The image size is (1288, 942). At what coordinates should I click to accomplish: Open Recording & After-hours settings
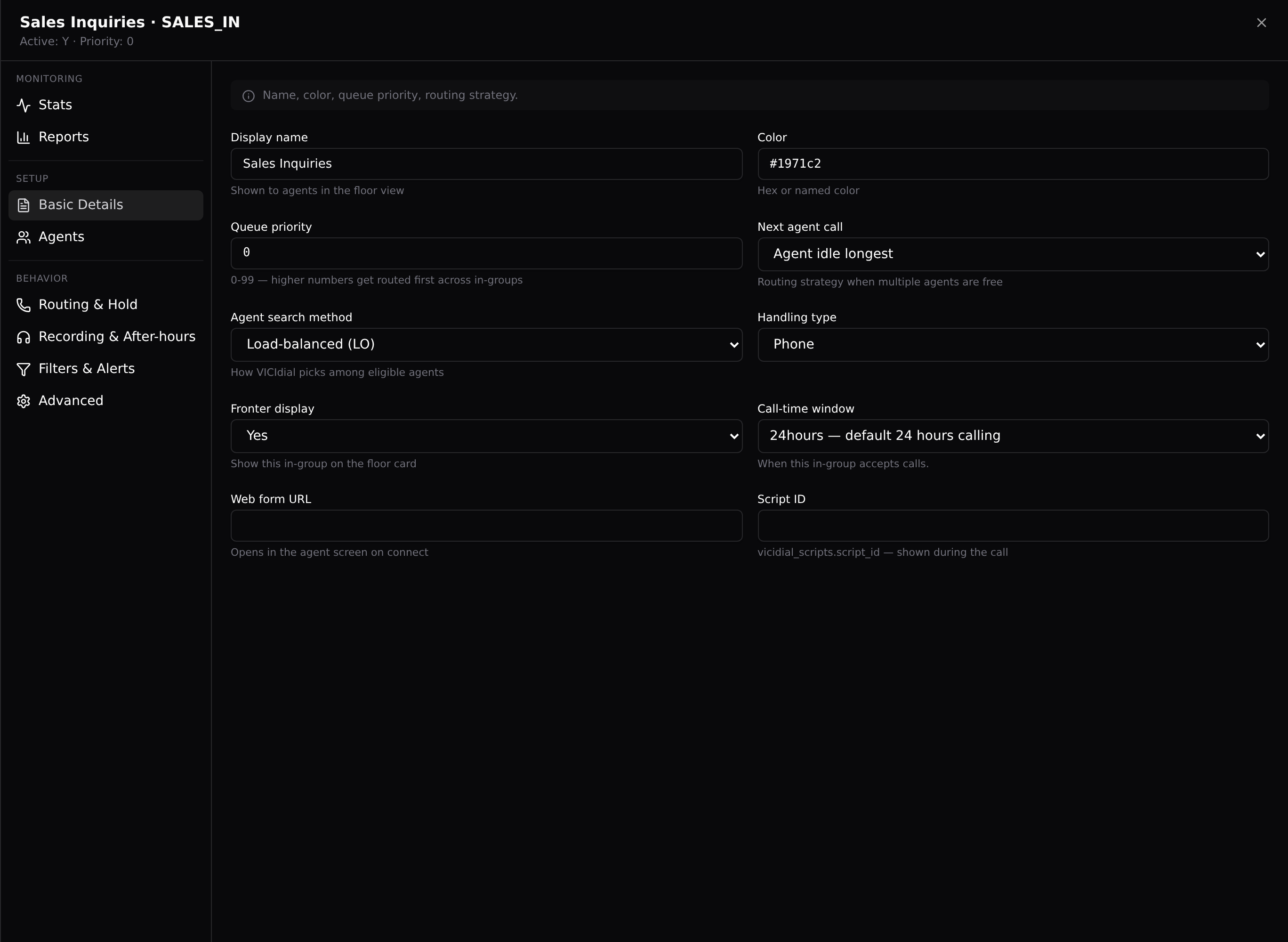tap(106, 337)
